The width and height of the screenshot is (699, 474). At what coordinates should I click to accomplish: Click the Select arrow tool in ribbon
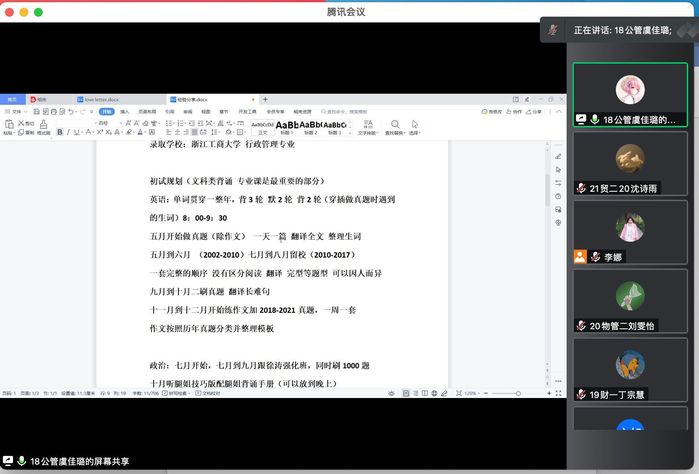pyautogui.click(x=414, y=125)
